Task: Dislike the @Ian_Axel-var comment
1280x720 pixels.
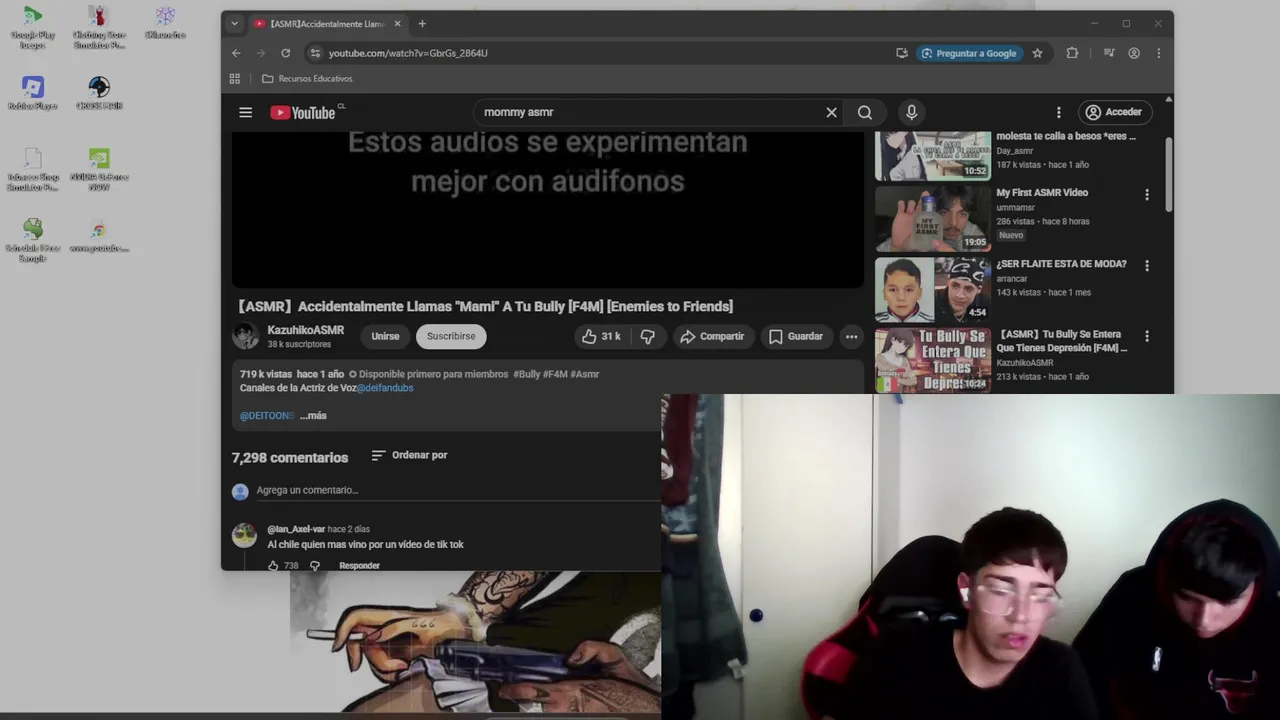Action: coord(314,566)
